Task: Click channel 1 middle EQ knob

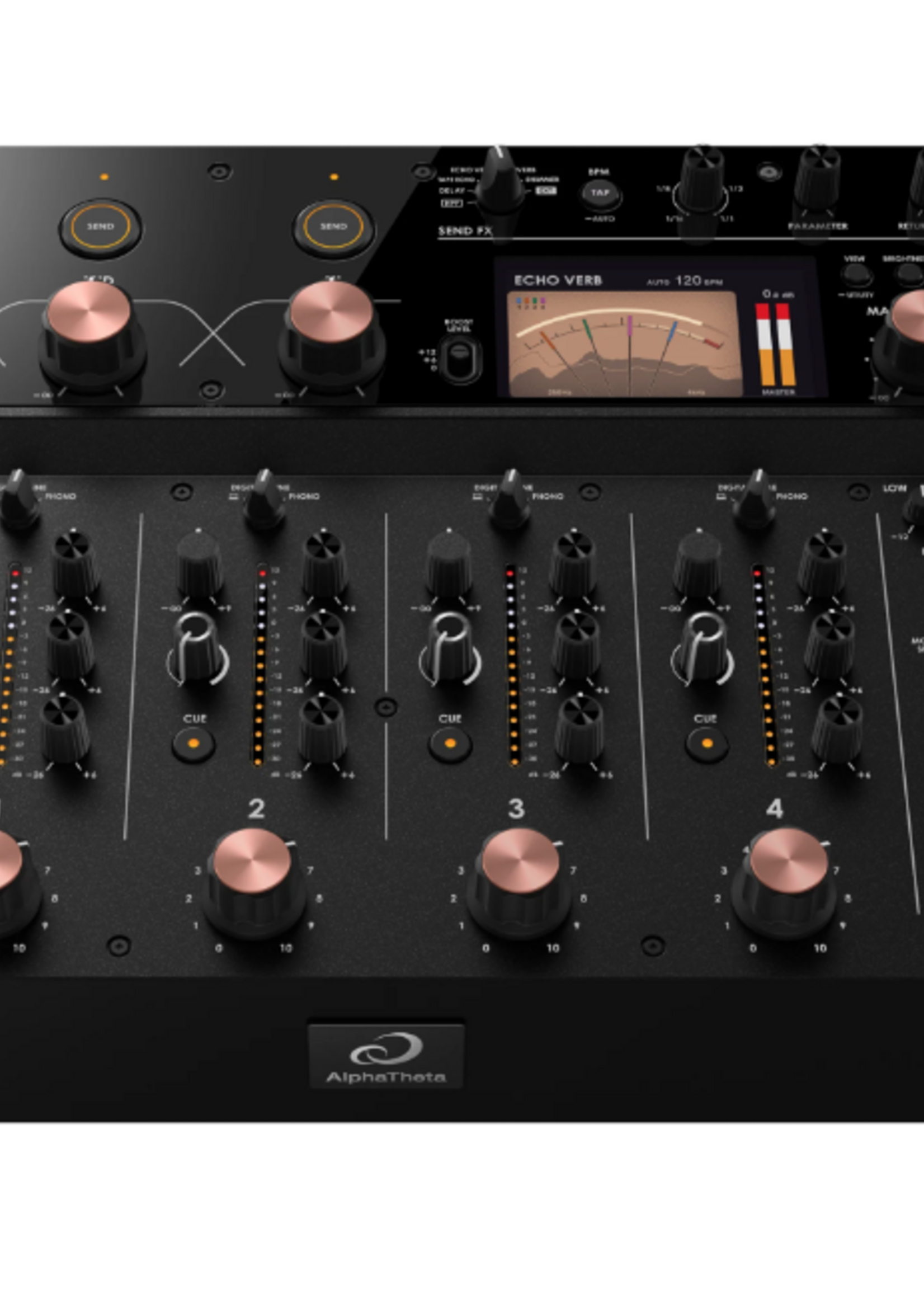Action: [x=70, y=645]
